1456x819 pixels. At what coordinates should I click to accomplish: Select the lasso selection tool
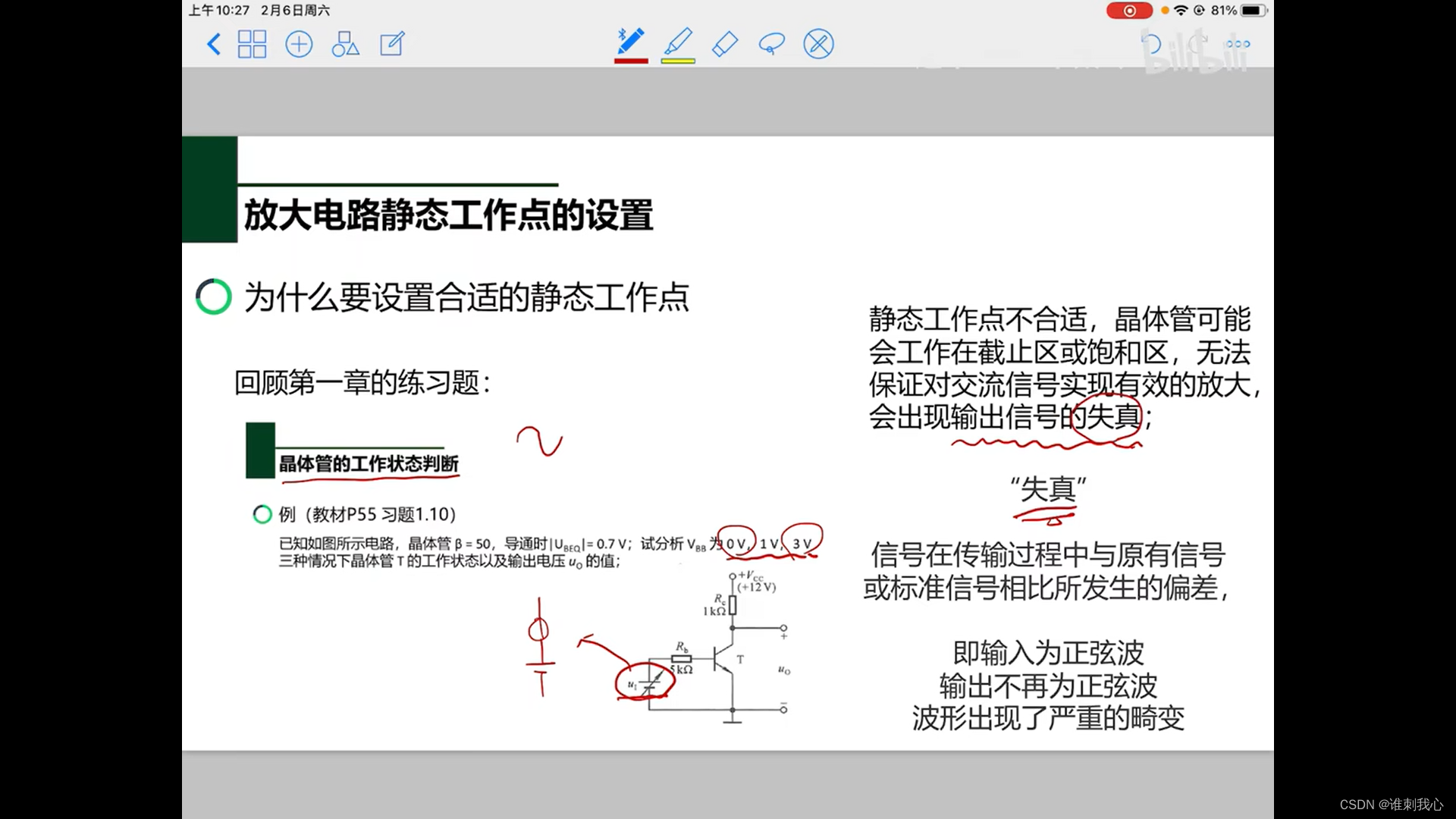pyautogui.click(x=771, y=44)
